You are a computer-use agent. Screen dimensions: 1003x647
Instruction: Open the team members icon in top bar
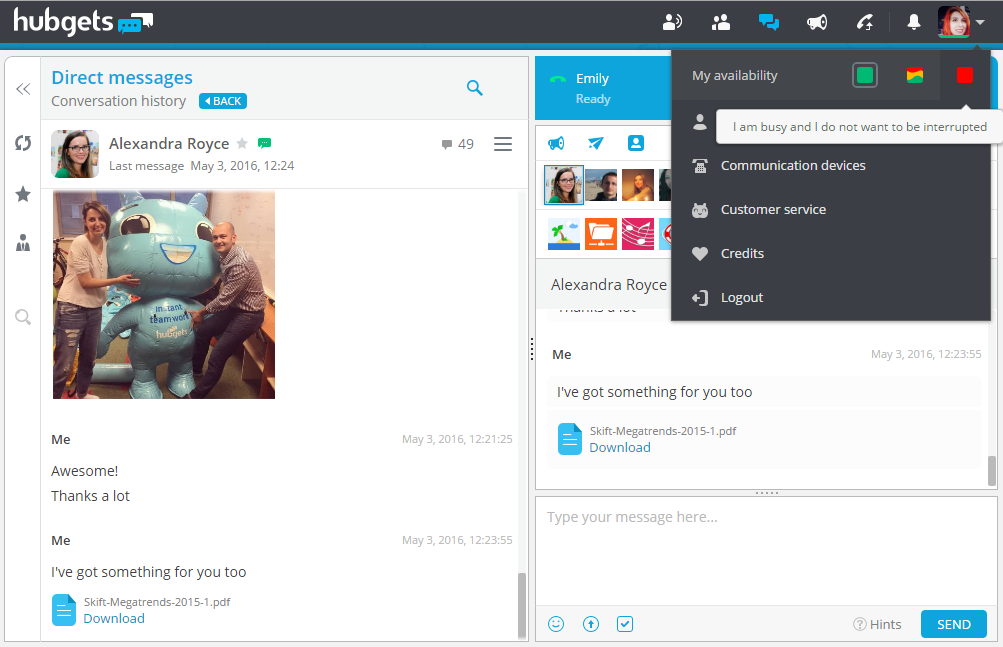tap(721, 22)
